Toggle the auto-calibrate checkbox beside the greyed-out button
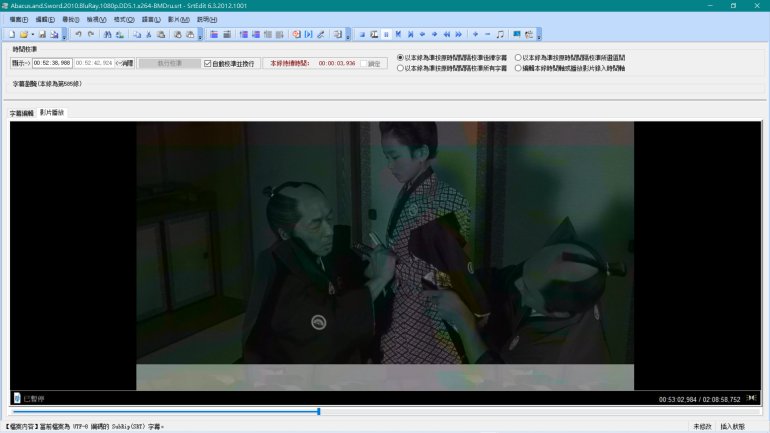 tap(208, 63)
